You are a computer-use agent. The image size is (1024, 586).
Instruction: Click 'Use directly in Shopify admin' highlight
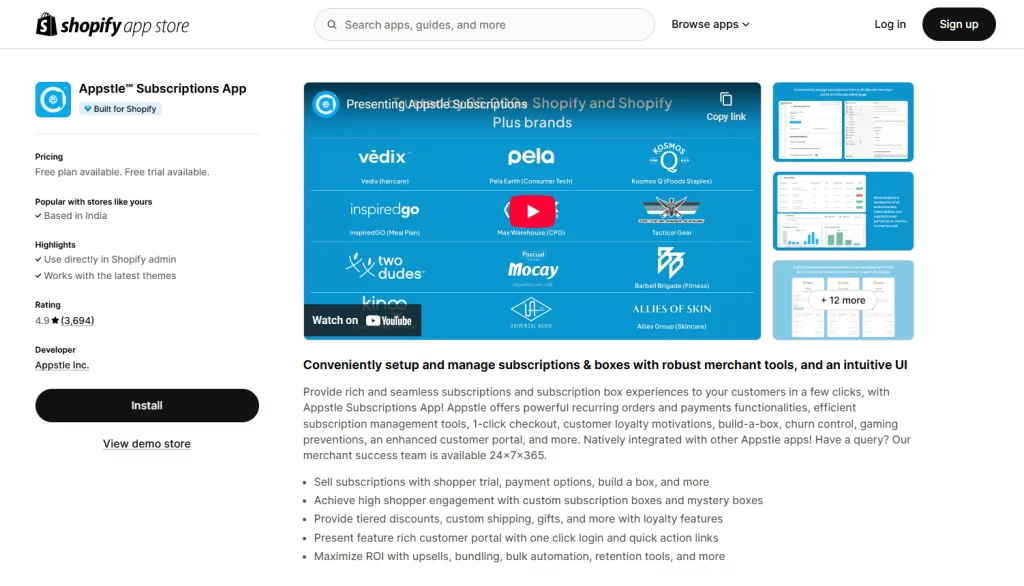tap(110, 259)
